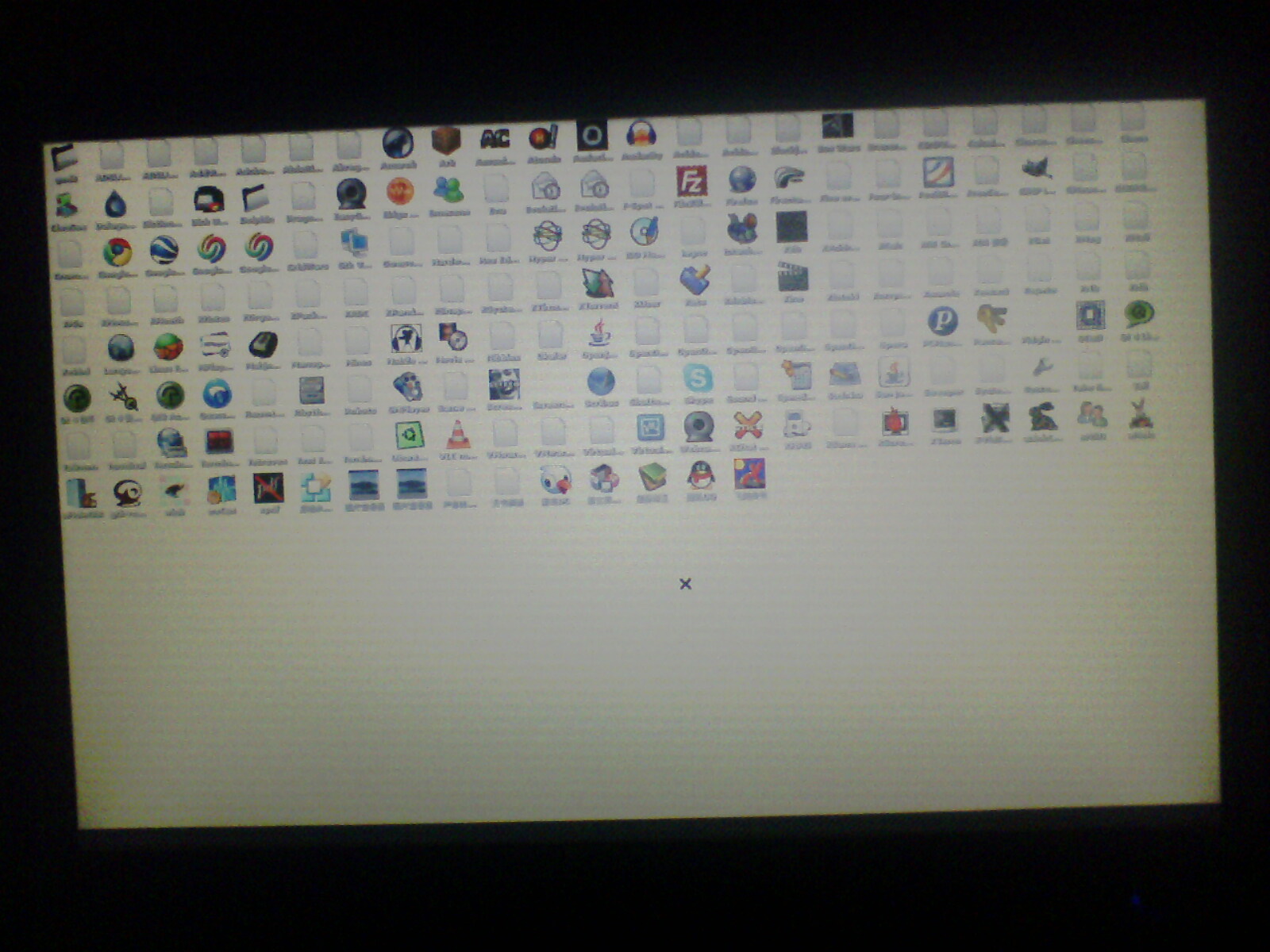The image size is (1270, 952).
Task: Open the black AC lettered icon
Action: (495, 140)
